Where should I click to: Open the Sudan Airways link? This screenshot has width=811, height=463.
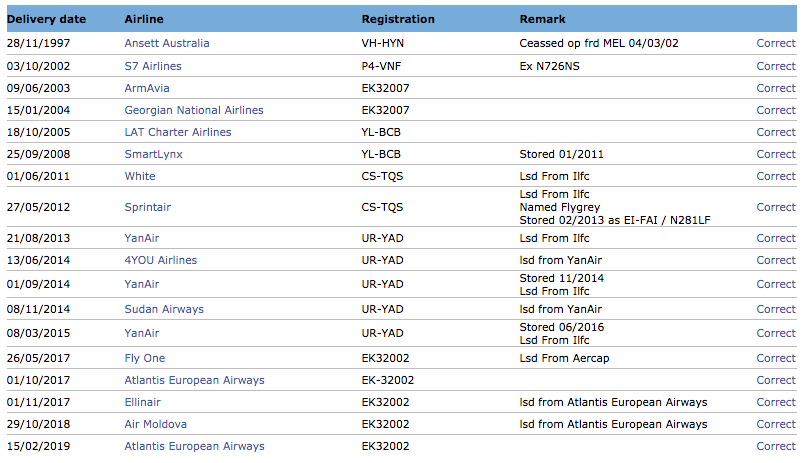(x=164, y=309)
